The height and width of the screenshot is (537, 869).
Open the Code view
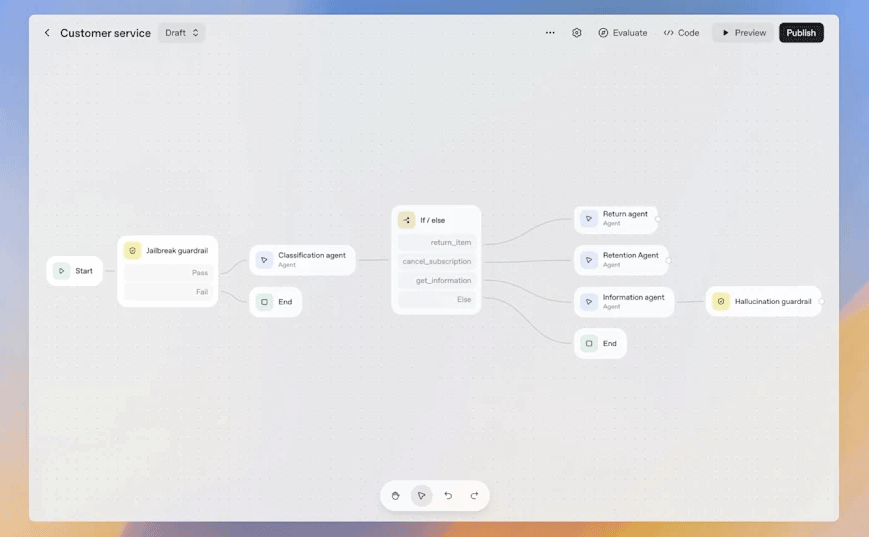coord(681,33)
